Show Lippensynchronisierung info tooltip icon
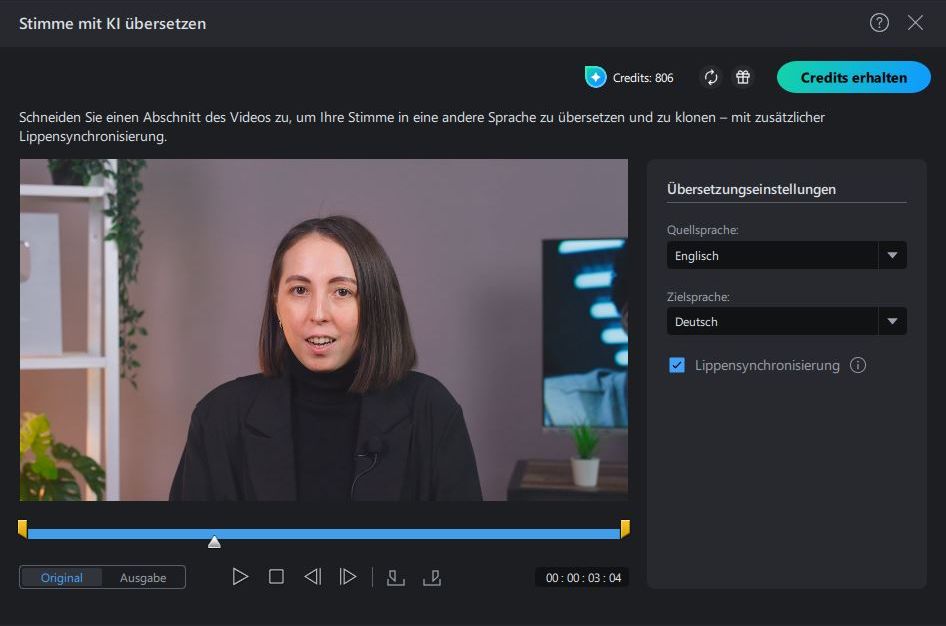This screenshot has height=626, width=946. tap(858, 365)
